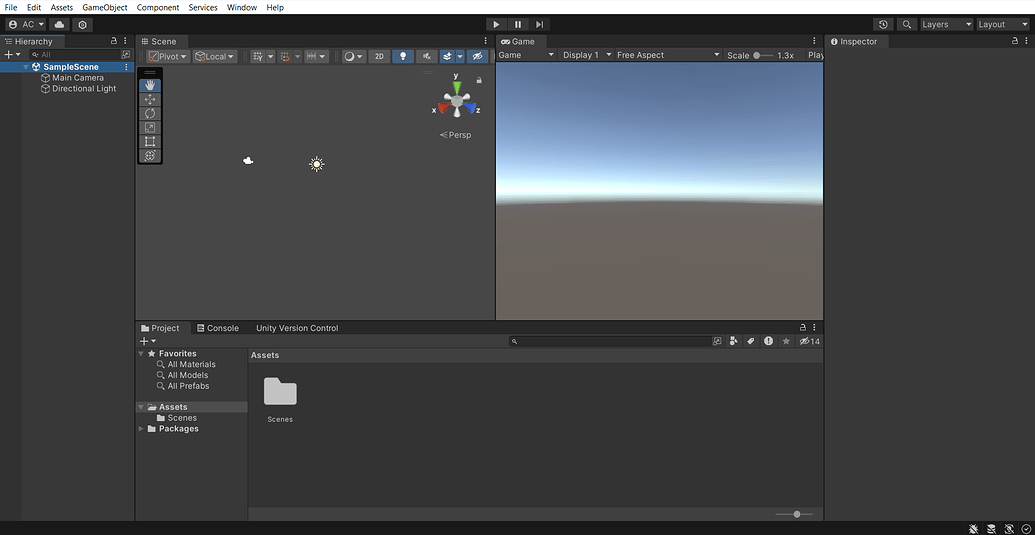This screenshot has width=1035, height=535.
Task: Open the Free Aspect dropdown
Action: (x=668, y=55)
